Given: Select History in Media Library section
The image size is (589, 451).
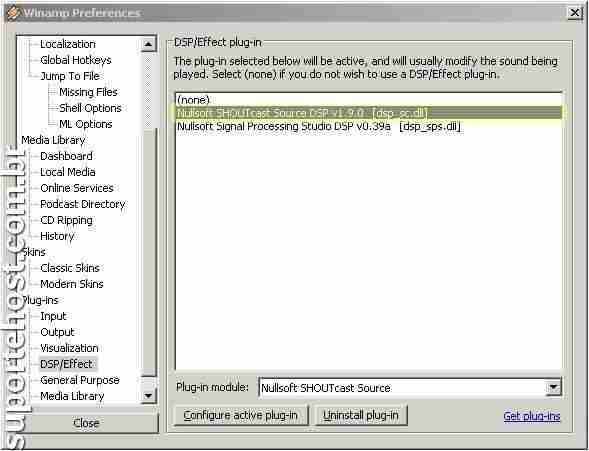Looking at the screenshot, I should coord(57,236).
